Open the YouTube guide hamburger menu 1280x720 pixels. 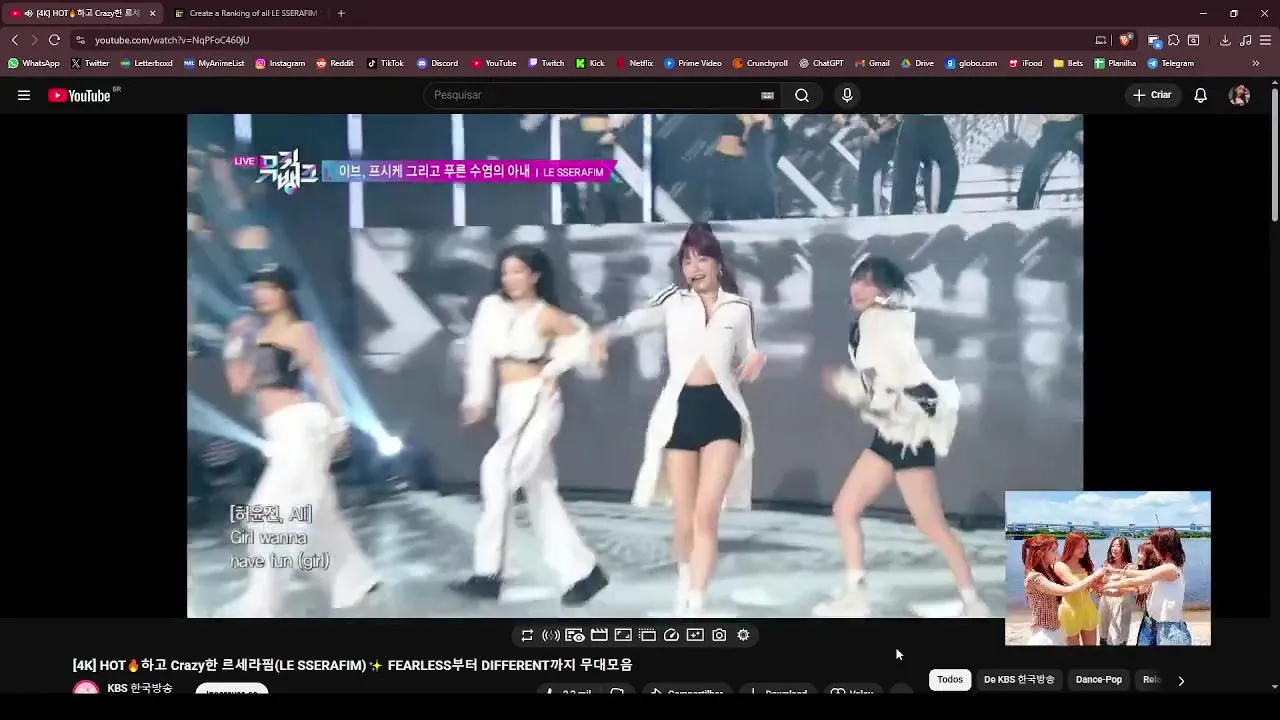24,95
